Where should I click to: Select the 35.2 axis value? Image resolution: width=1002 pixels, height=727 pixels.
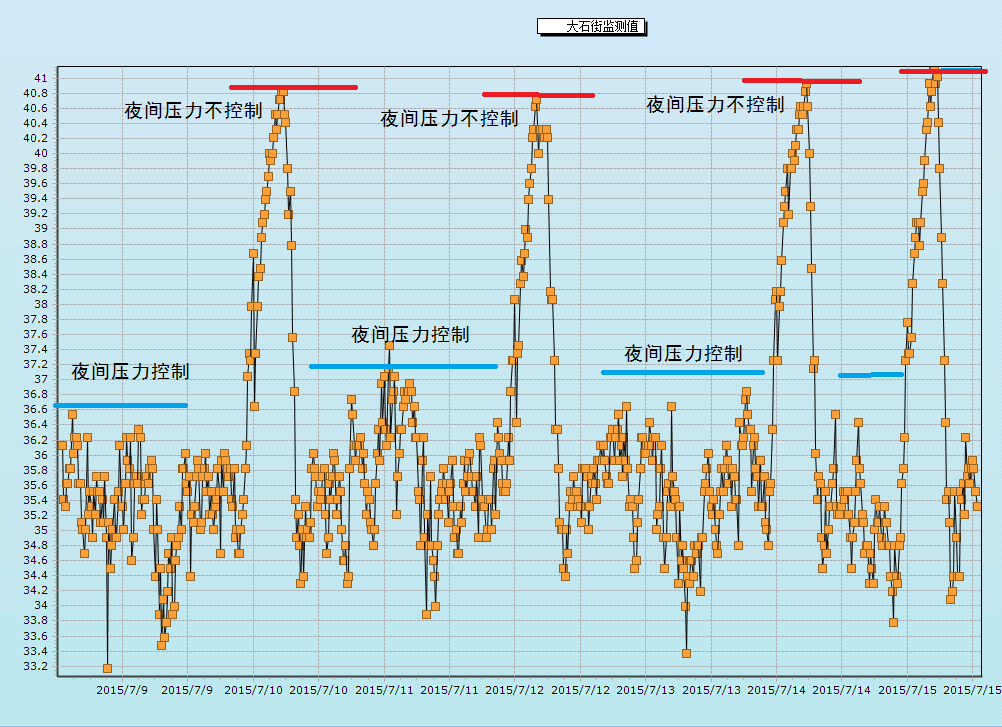36,515
